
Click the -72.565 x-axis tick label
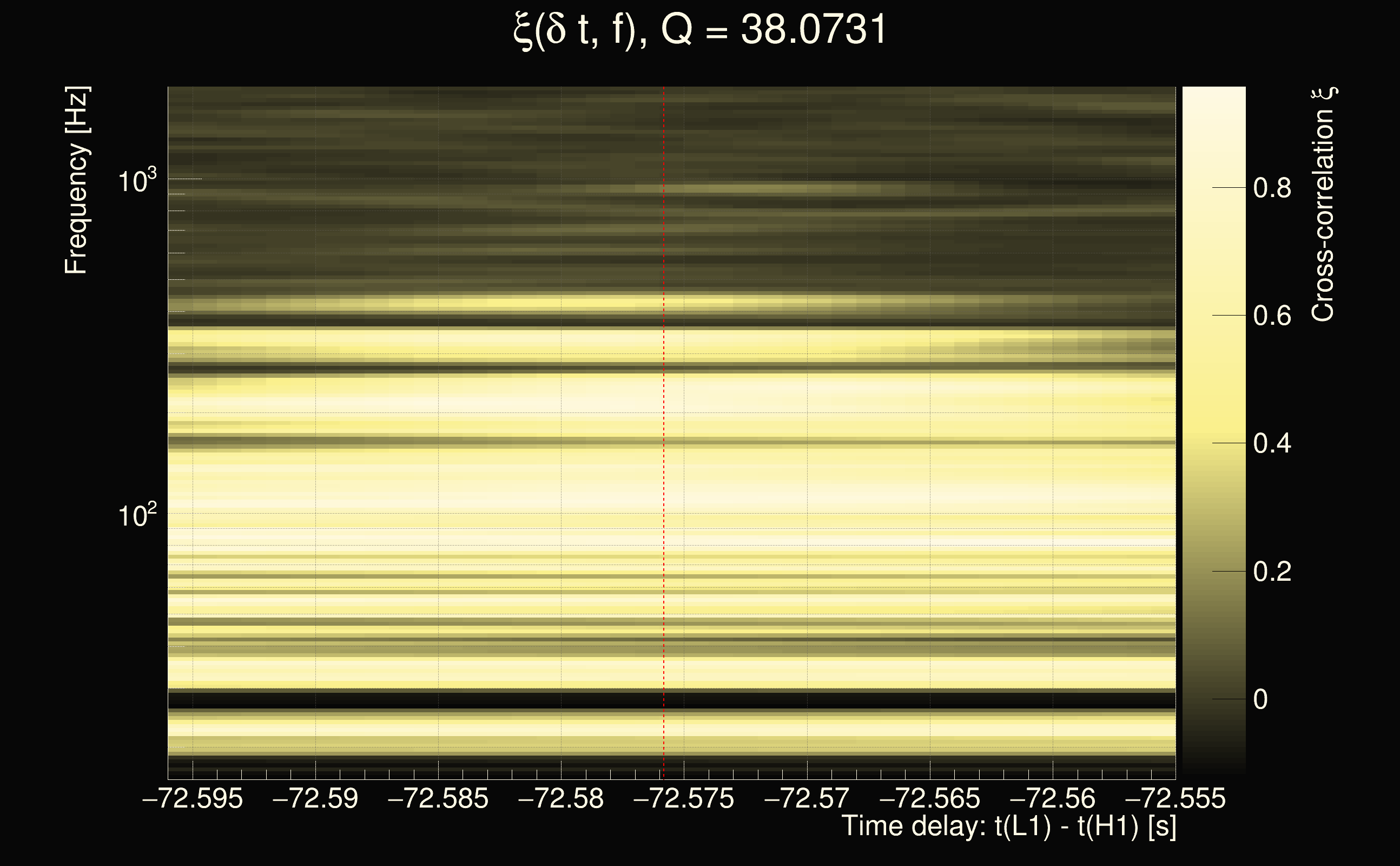pyautogui.click(x=929, y=798)
